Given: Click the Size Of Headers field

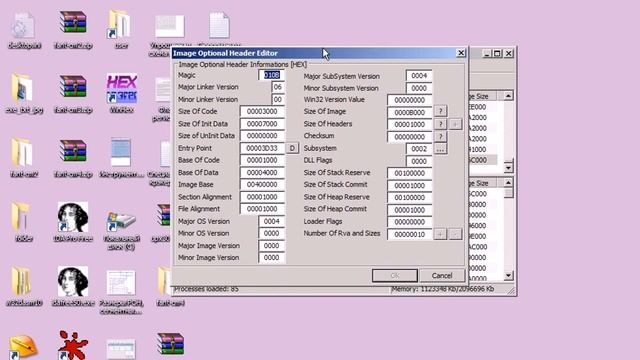Looking at the screenshot, I should (409, 124).
